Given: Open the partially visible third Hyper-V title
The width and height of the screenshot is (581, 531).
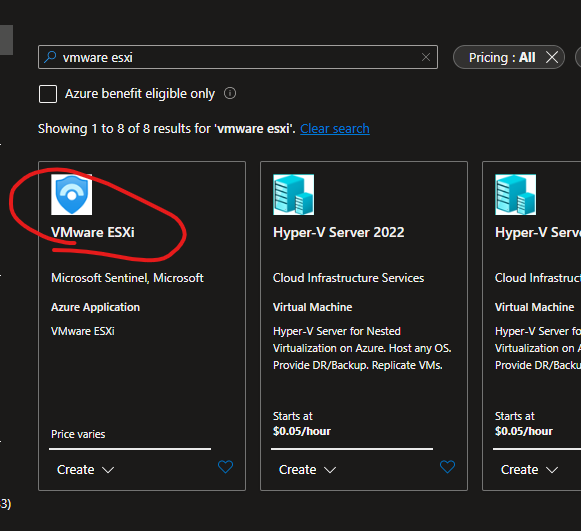Looking at the screenshot, I should pos(538,232).
